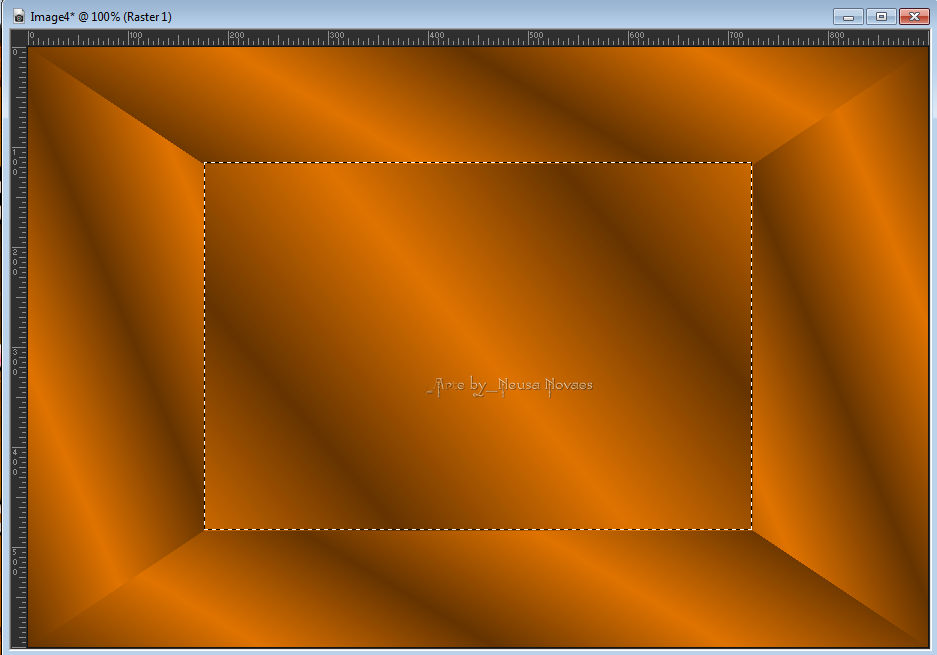Image resolution: width=937 pixels, height=655 pixels.
Task: Click the 'Image4* @ 100% (Raster 1)' title text
Action: click(101, 17)
